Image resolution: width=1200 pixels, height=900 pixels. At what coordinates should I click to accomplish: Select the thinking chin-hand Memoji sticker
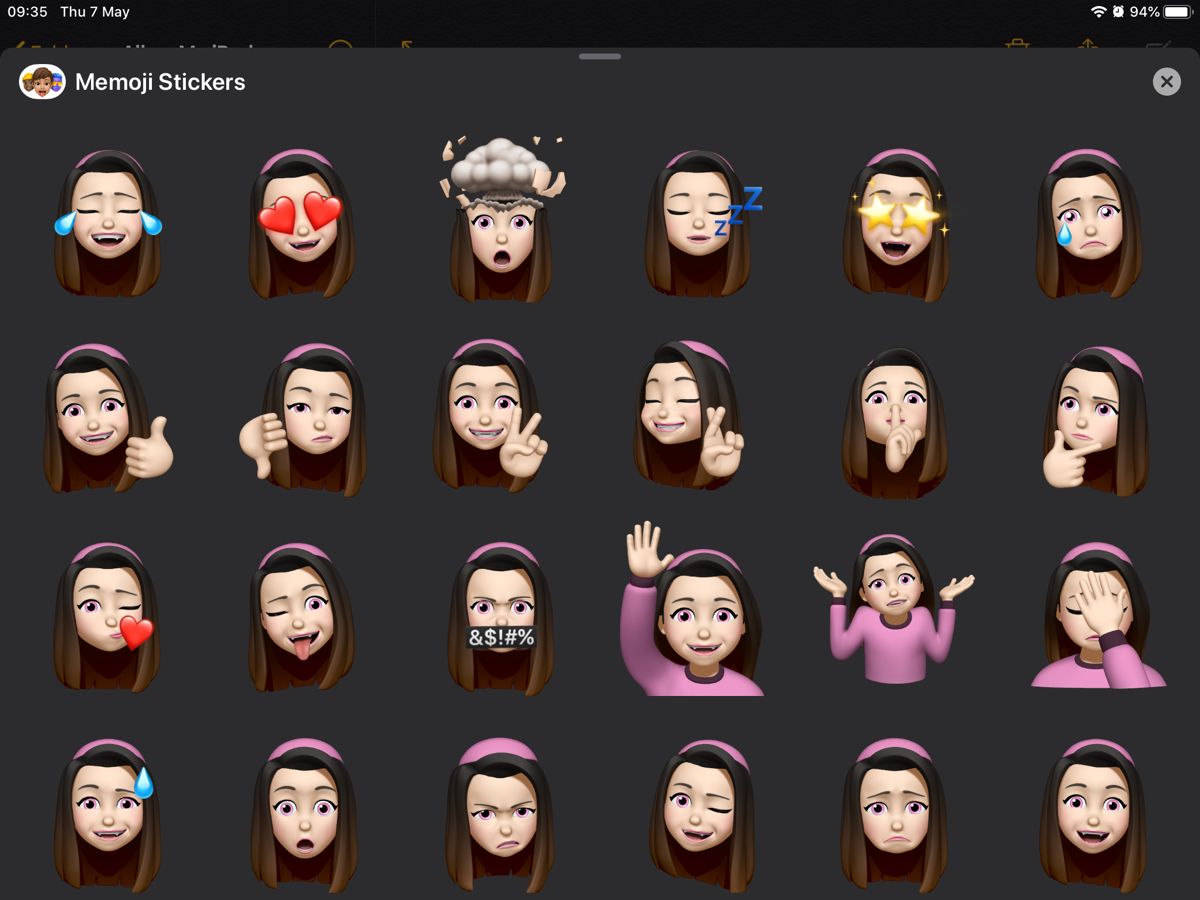[x=1094, y=420]
